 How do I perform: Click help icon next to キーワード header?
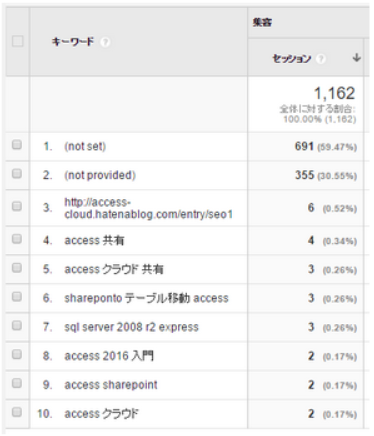tap(105, 42)
